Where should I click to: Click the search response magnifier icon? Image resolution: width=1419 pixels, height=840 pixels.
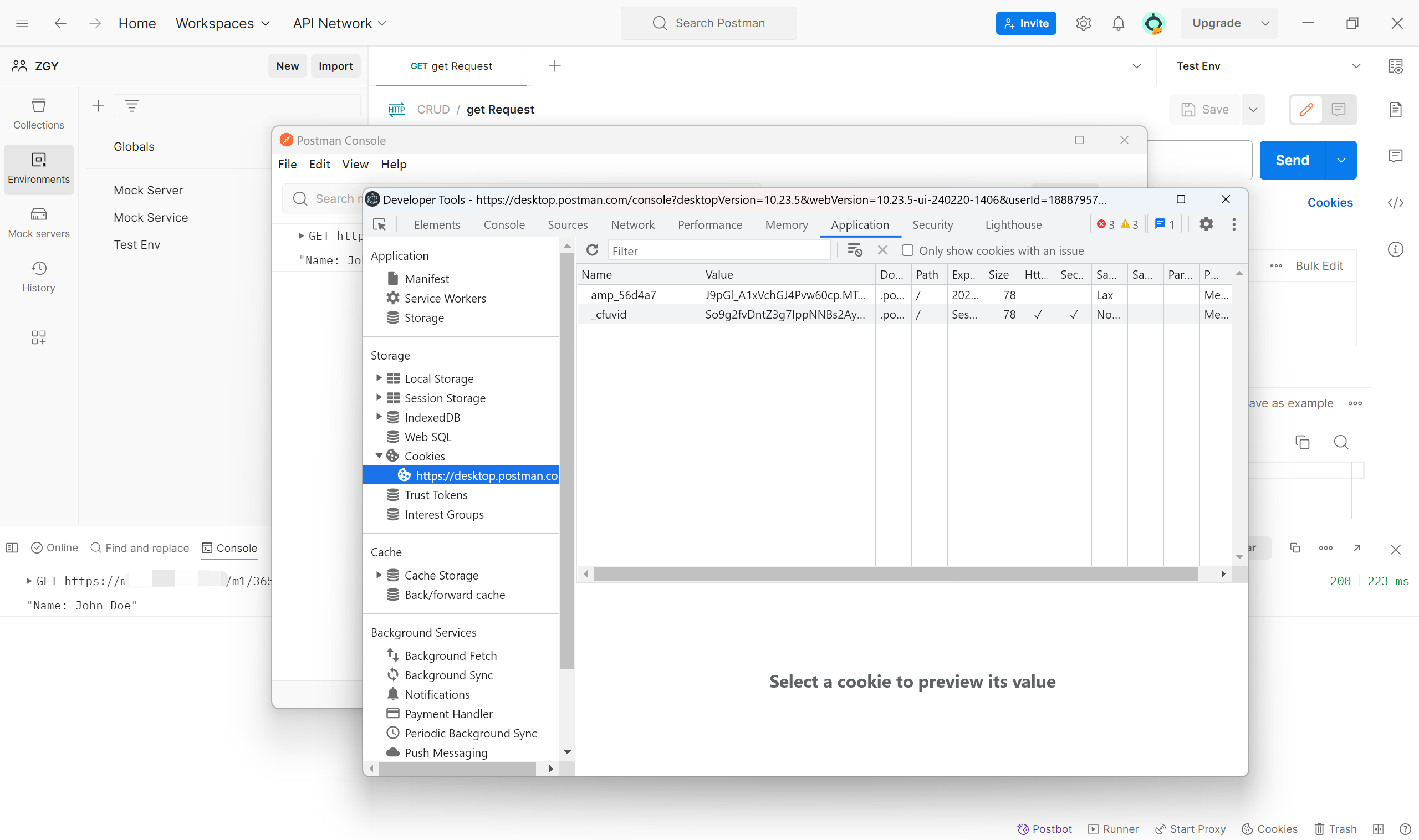coord(1341,442)
